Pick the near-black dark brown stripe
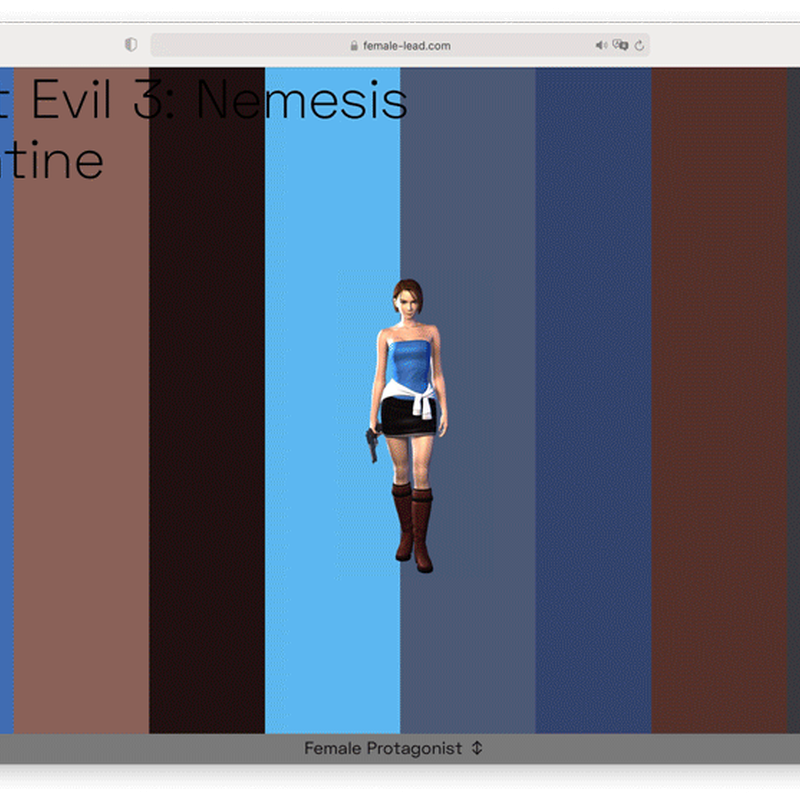This screenshot has width=800, height=800. [x=206, y=450]
